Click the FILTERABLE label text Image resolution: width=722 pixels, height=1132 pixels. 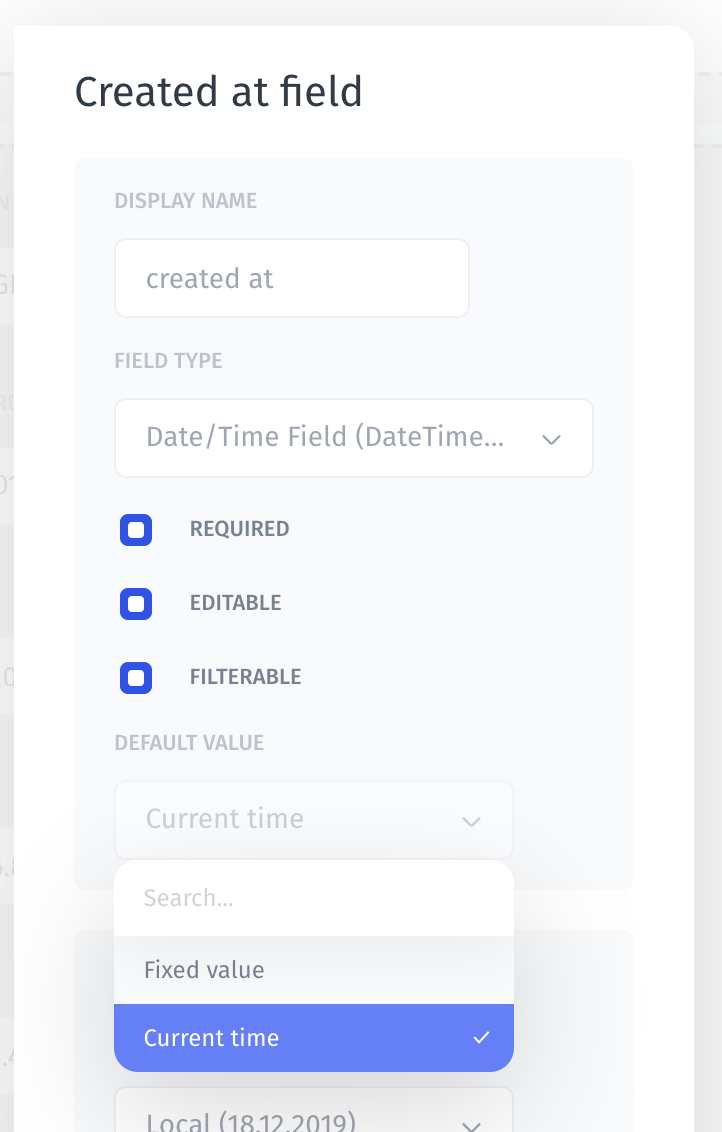click(x=246, y=677)
